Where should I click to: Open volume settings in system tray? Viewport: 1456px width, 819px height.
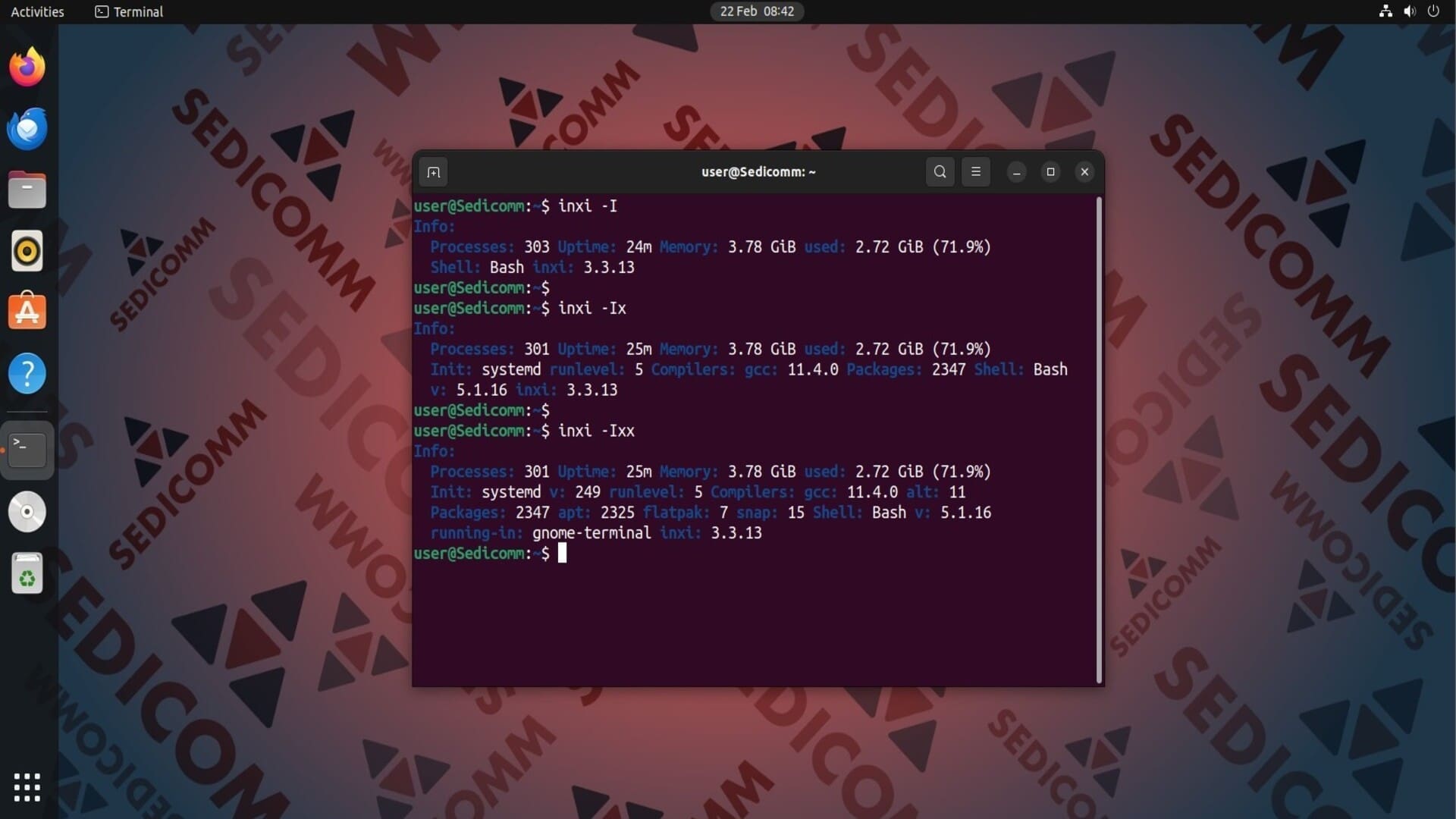click(x=1409, y=11)
